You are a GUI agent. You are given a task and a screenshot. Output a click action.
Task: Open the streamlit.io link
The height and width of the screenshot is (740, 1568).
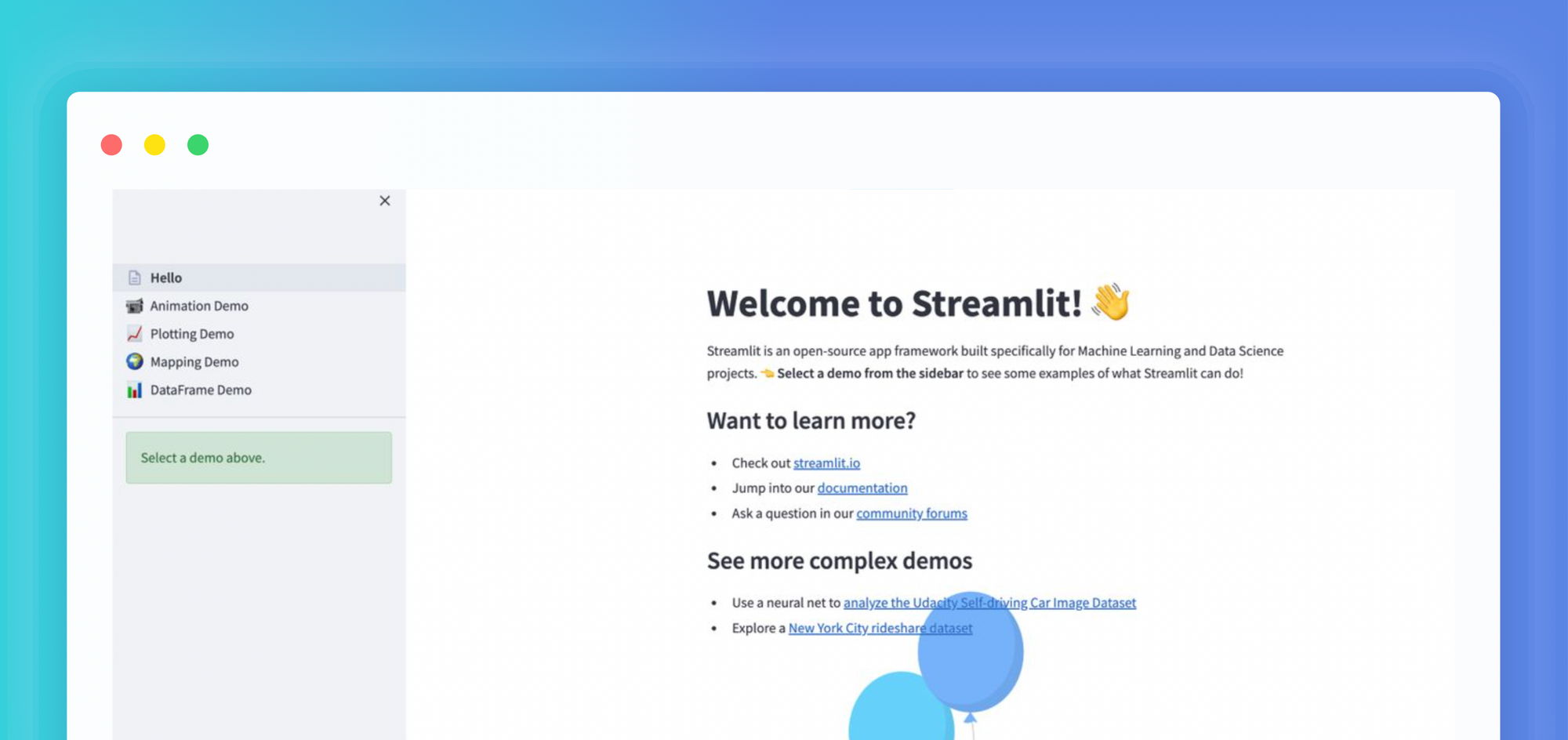[826, 463]
